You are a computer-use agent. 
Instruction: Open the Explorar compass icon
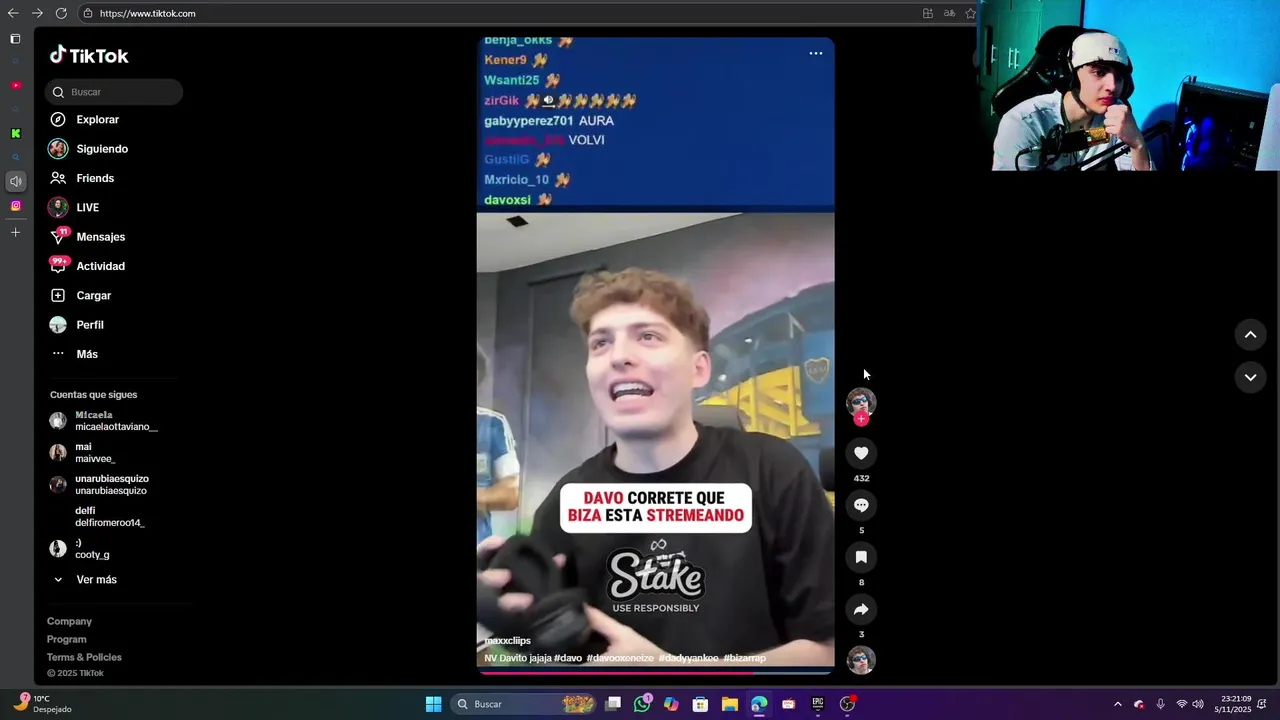click(x=58, y=119)
